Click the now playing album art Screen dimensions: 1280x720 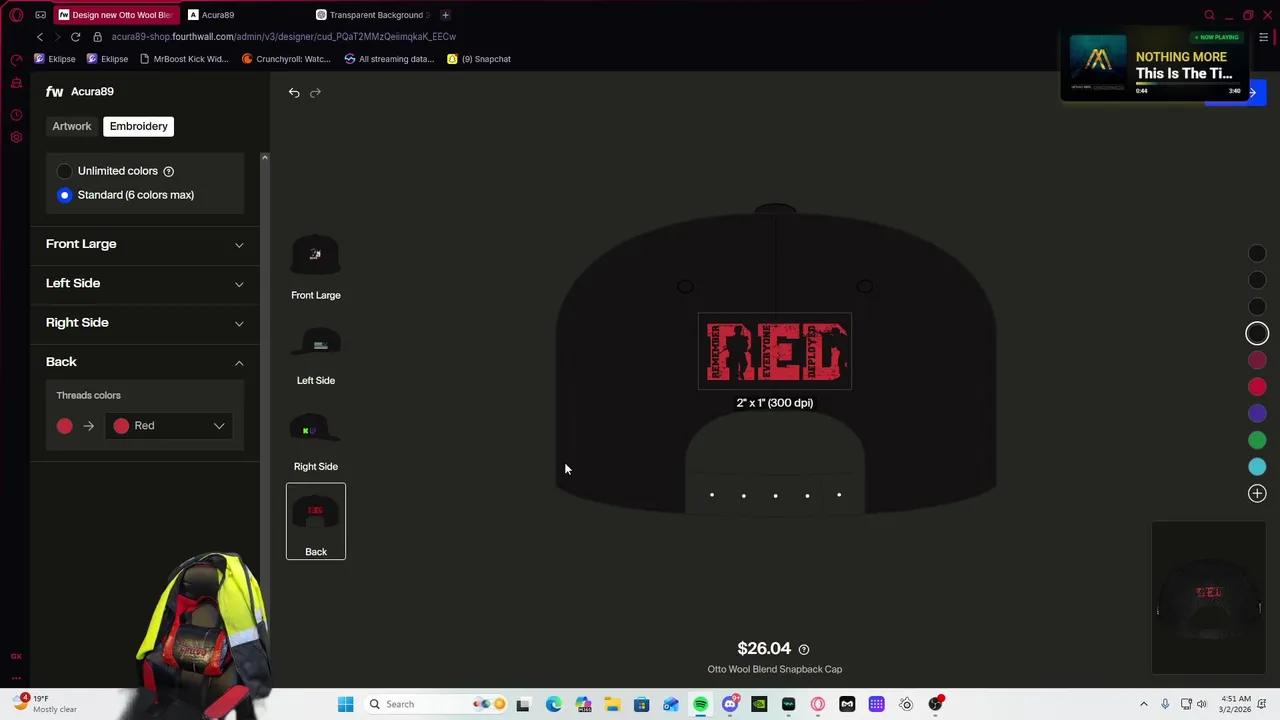(1098, 61)
